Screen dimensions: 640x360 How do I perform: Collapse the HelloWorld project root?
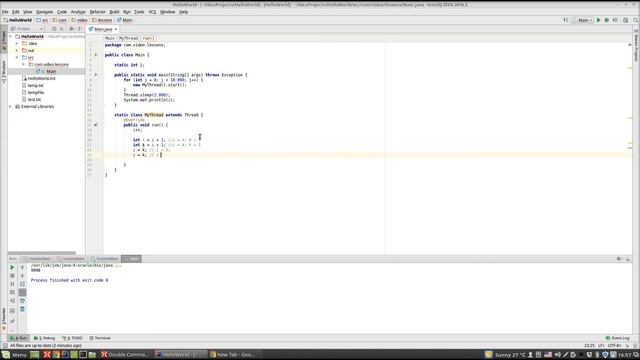[11, 36]
